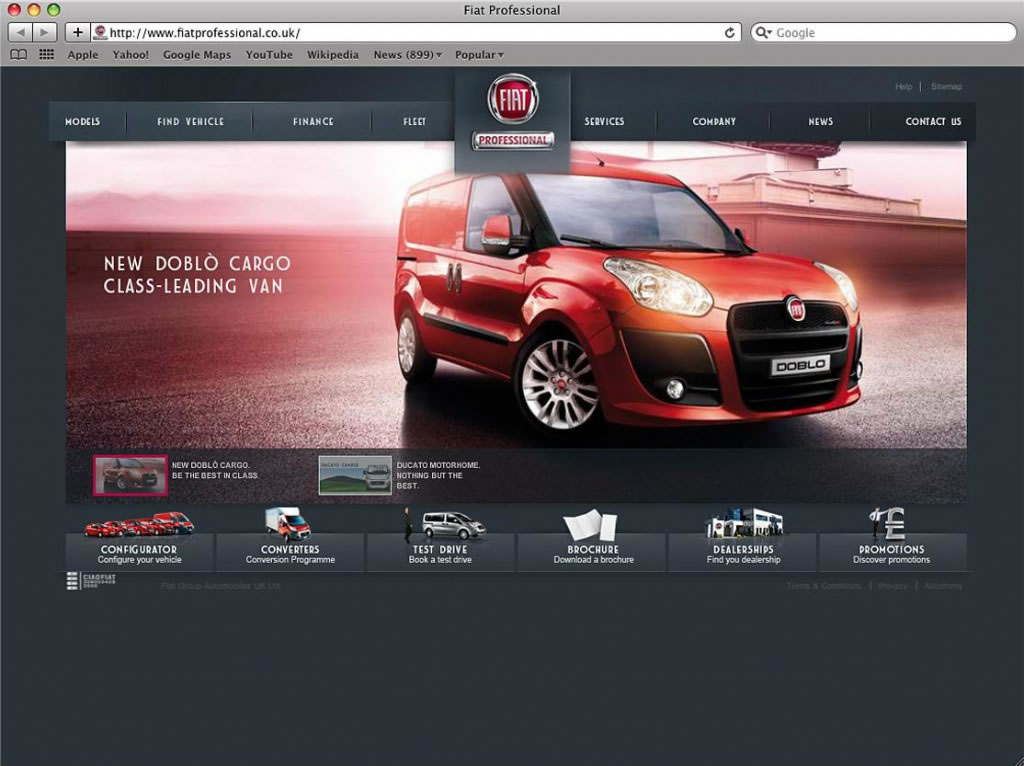The height and width of the screenshot is (766, 1024).
Task: Click the Fiat Professional logo
Action: pyautogui.click(x=513, y=112)
